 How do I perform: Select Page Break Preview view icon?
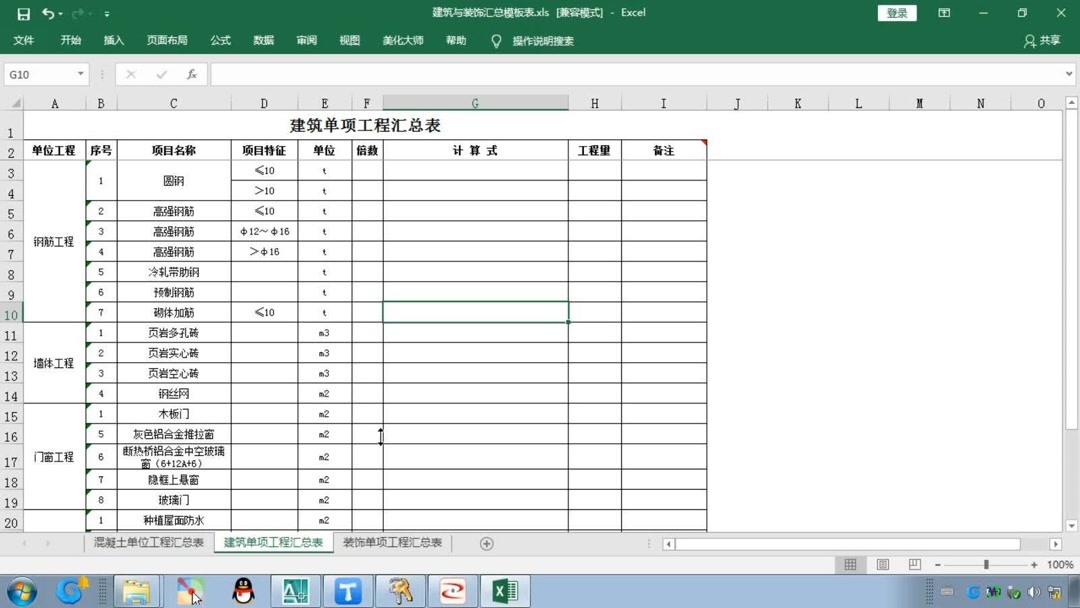point(914,565)
